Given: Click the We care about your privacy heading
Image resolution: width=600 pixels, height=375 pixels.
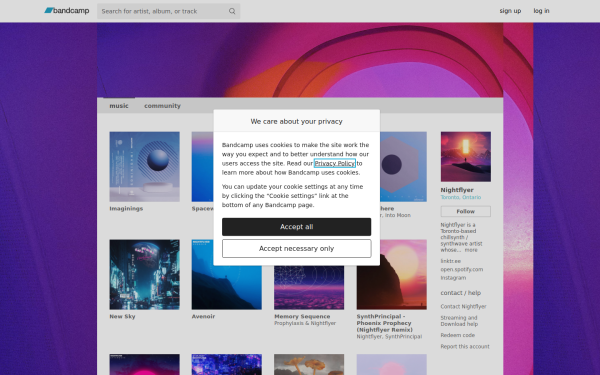Looking at the screenshot, I should click(297, 121).
